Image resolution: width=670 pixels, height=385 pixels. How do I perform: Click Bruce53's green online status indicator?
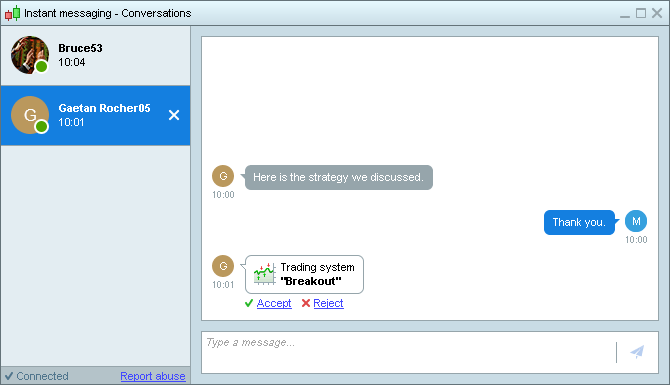41,67
